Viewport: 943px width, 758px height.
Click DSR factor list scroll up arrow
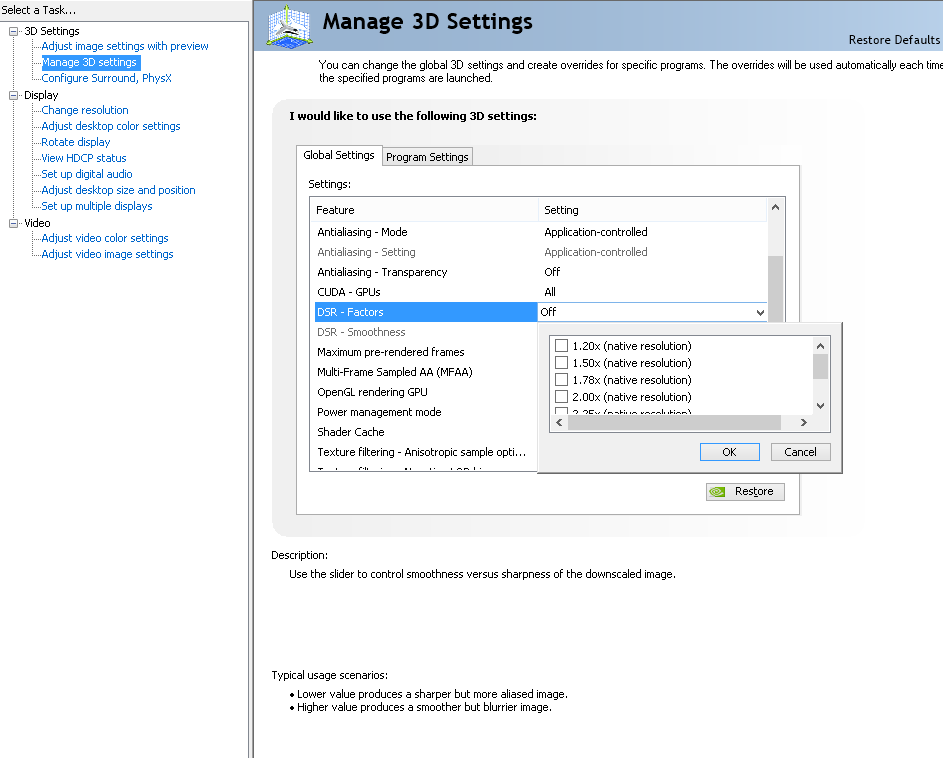coord(820,346)
